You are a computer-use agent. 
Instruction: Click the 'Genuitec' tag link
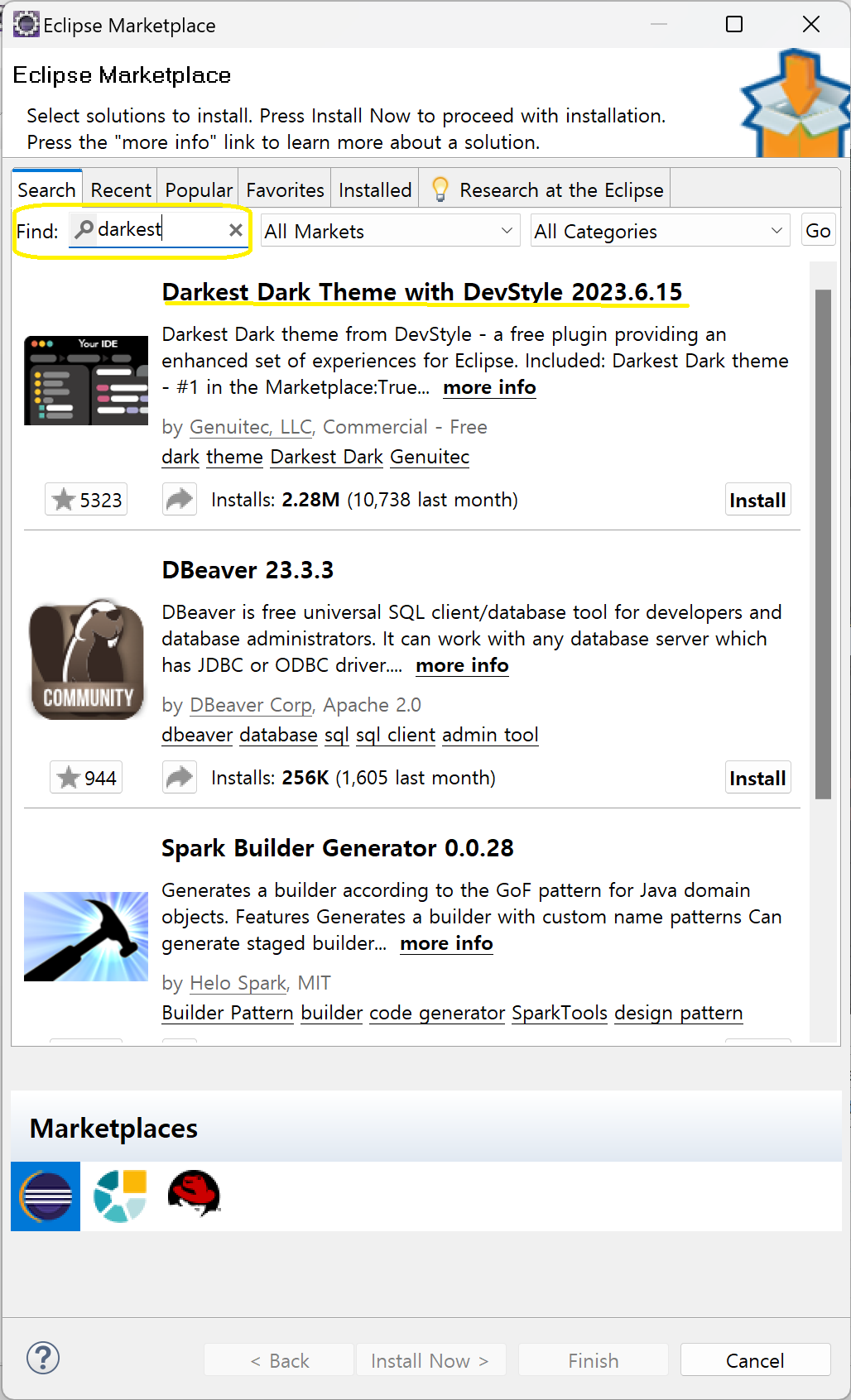(x=430, y=457)
